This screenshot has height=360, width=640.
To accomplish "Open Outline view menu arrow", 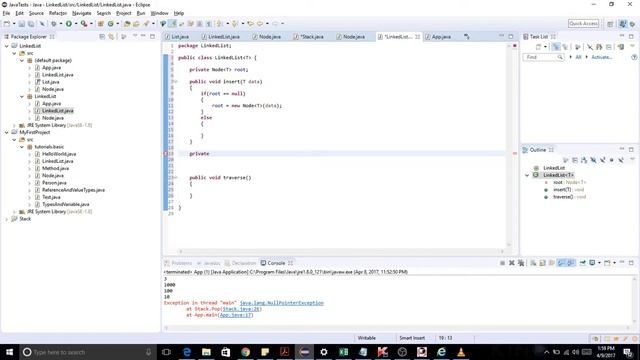I will 632,160.
